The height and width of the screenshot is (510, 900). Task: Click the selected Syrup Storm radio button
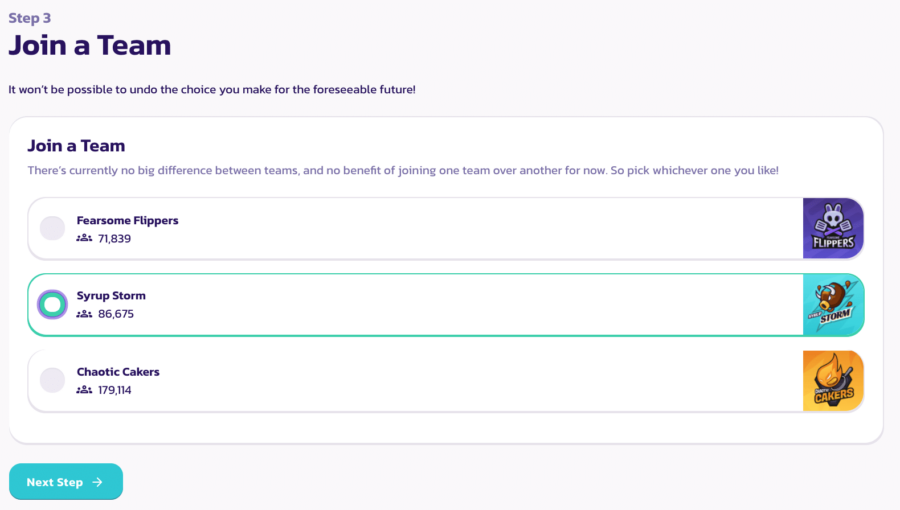pyautogui.click(x=52, y=304)
